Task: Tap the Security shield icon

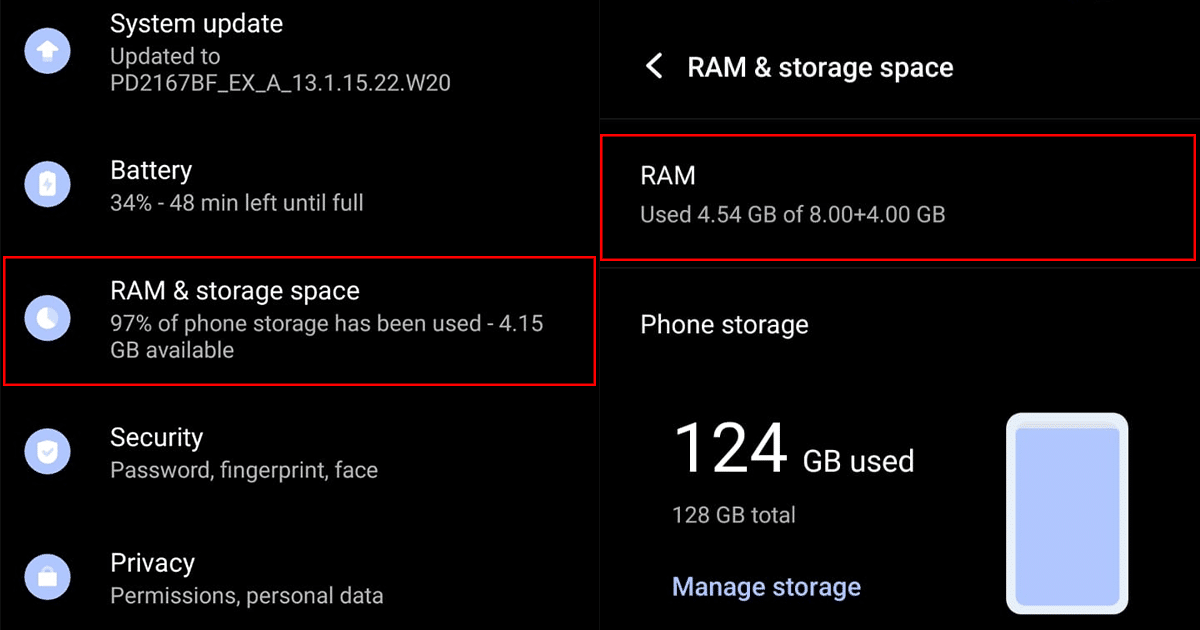Action: coord(48,453)
